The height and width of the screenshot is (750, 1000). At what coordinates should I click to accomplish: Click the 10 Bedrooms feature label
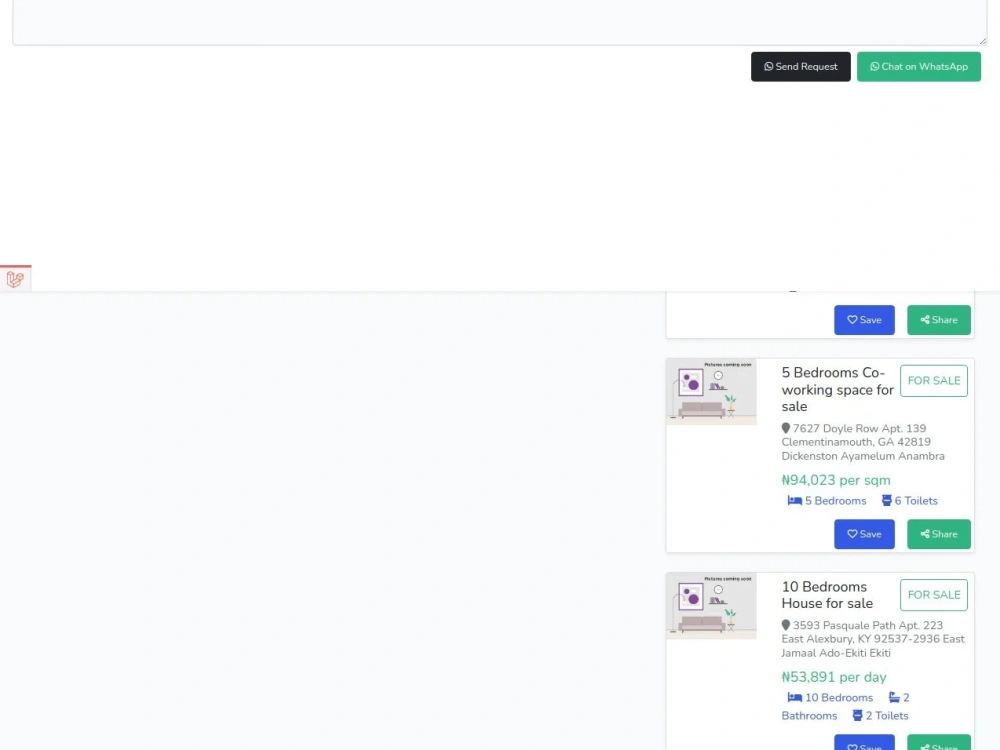point(839,698)
